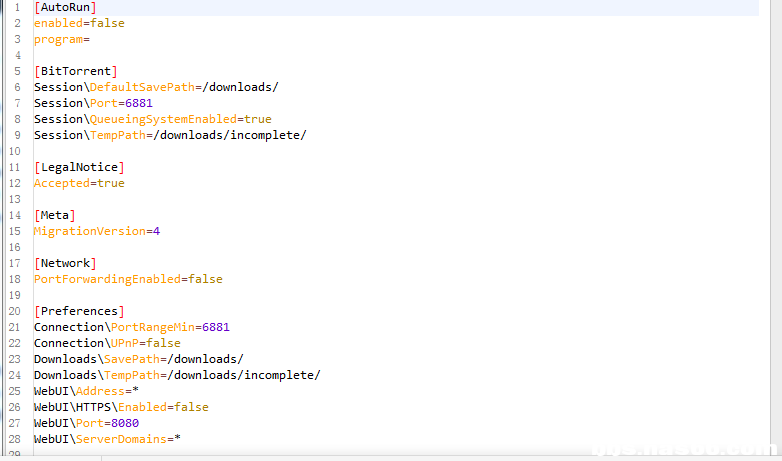Click the [BitTorrent] section header

76,71
